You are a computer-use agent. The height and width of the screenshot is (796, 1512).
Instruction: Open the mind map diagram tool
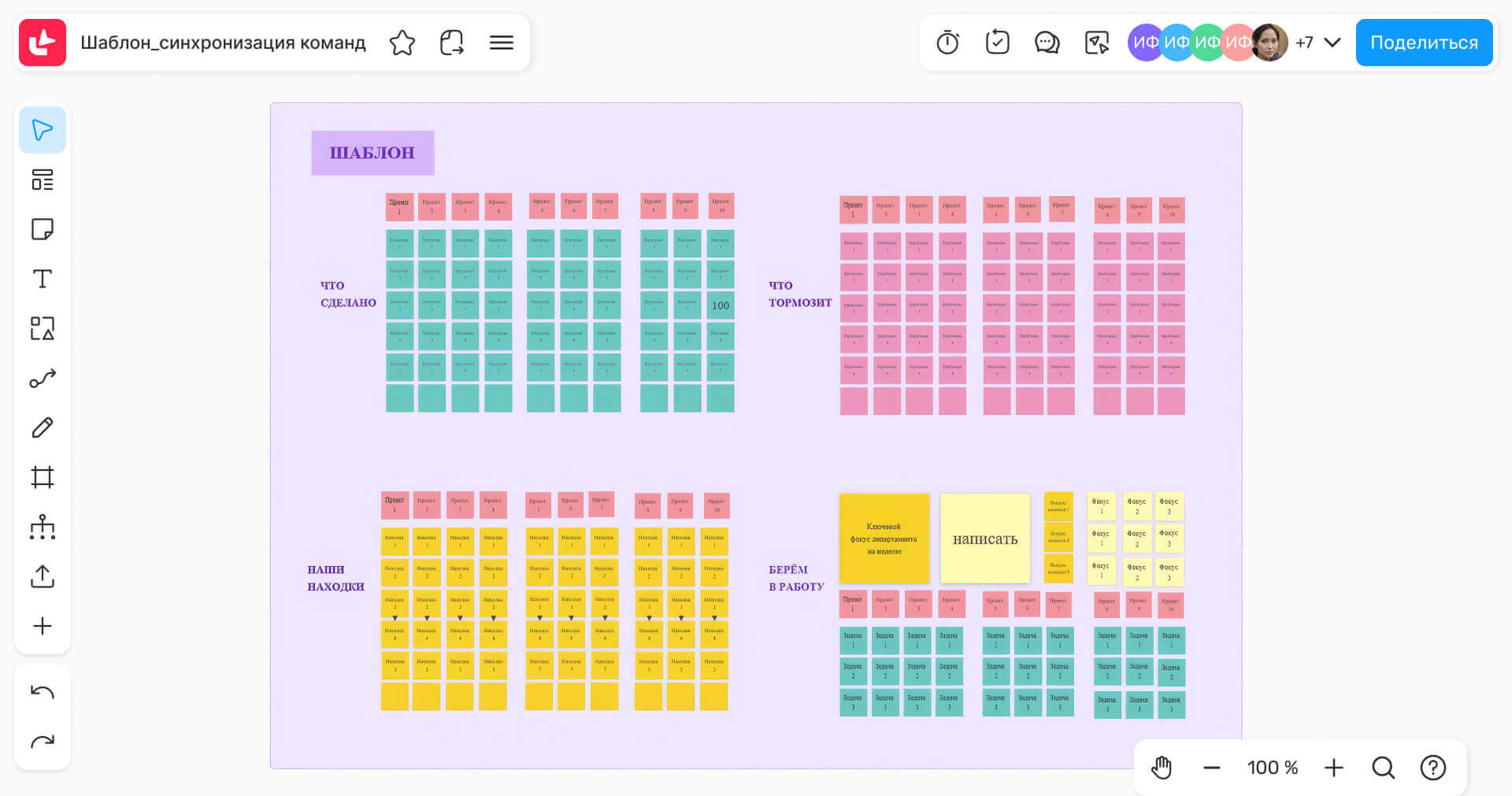pos(43,527)
